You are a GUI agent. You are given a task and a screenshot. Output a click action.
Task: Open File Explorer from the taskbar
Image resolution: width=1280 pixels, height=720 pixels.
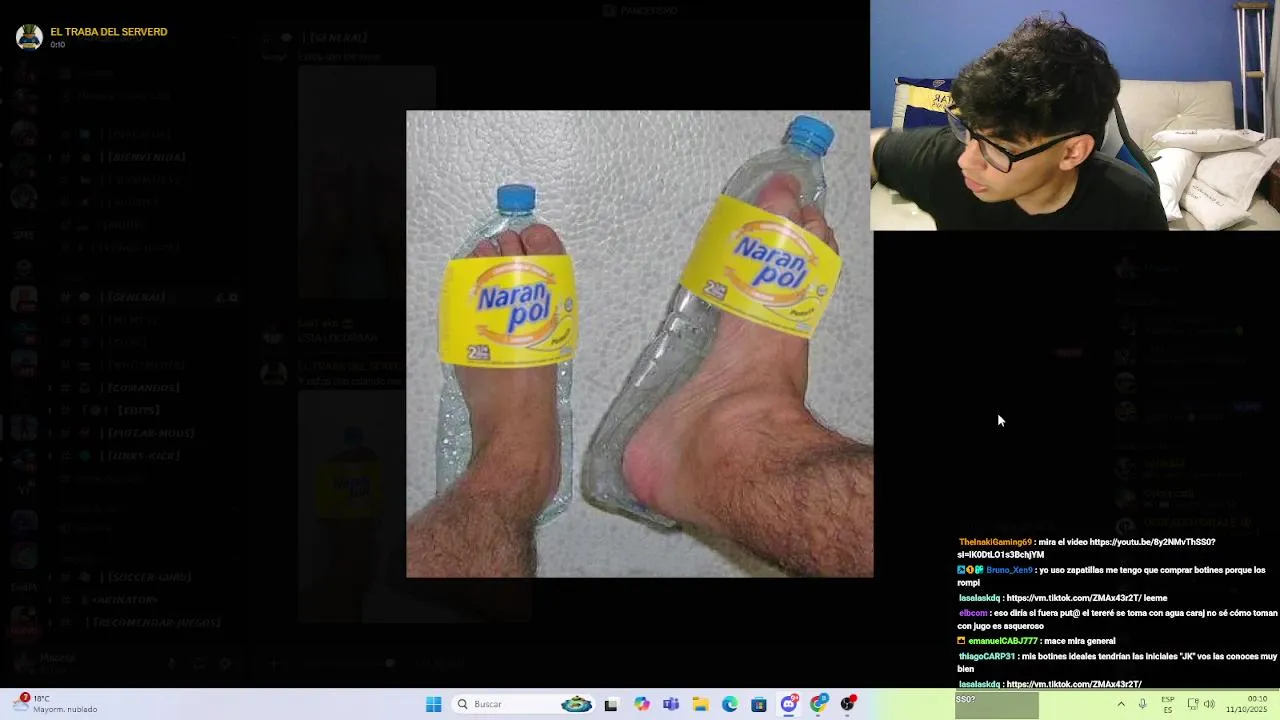[701, 704]
